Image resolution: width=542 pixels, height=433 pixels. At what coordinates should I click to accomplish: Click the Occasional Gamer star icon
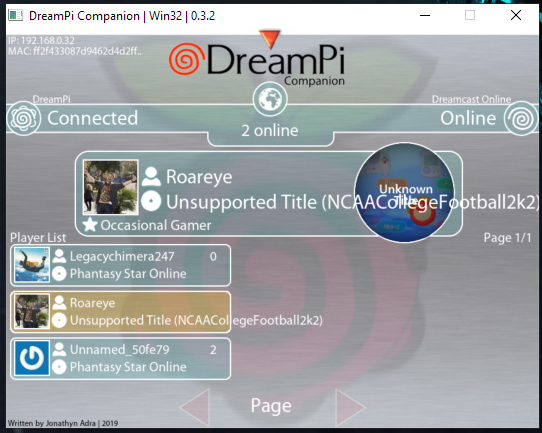pos(90,225)
